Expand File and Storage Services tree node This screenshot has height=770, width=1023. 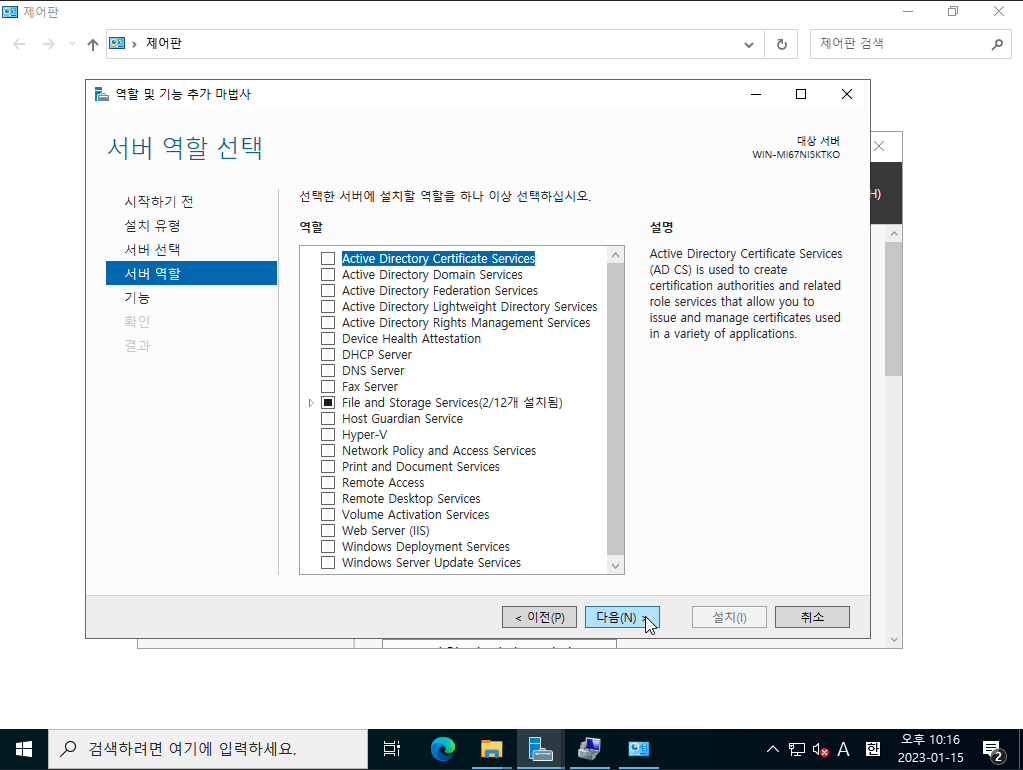pos(311,403)
